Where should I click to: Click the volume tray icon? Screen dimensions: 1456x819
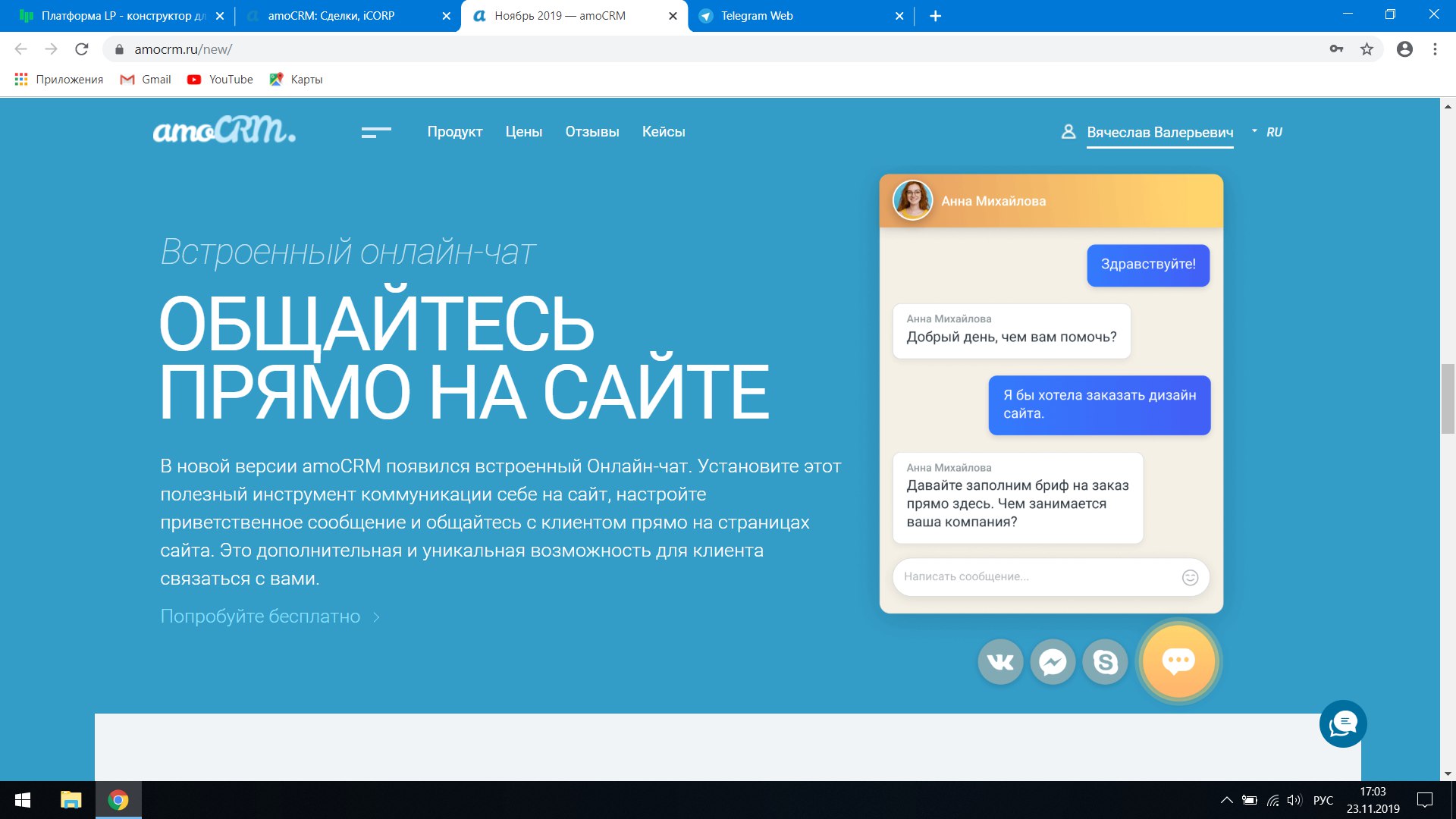click(x=1294, y=800)
